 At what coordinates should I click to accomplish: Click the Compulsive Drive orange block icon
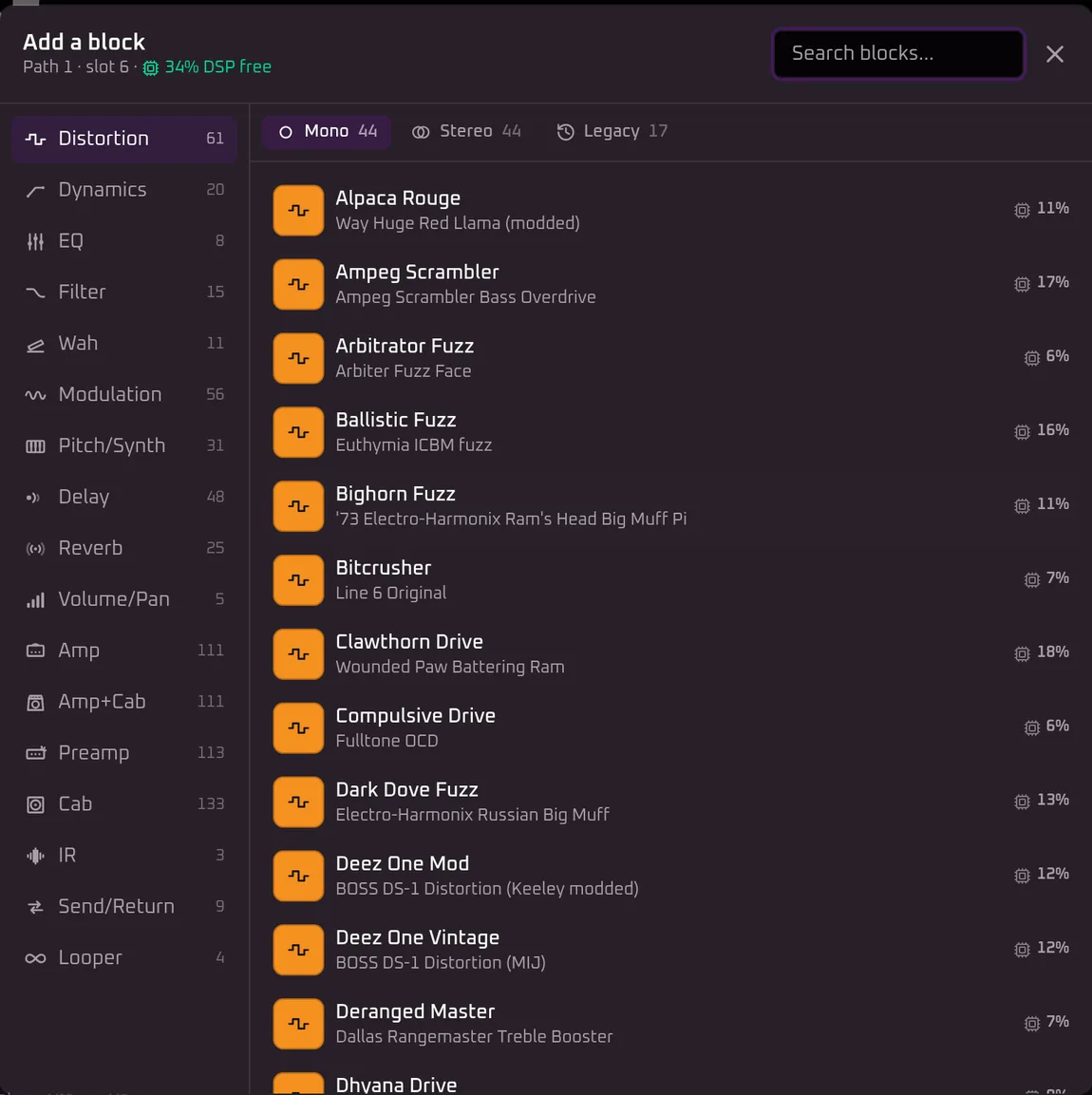click(x=298, y=728)
